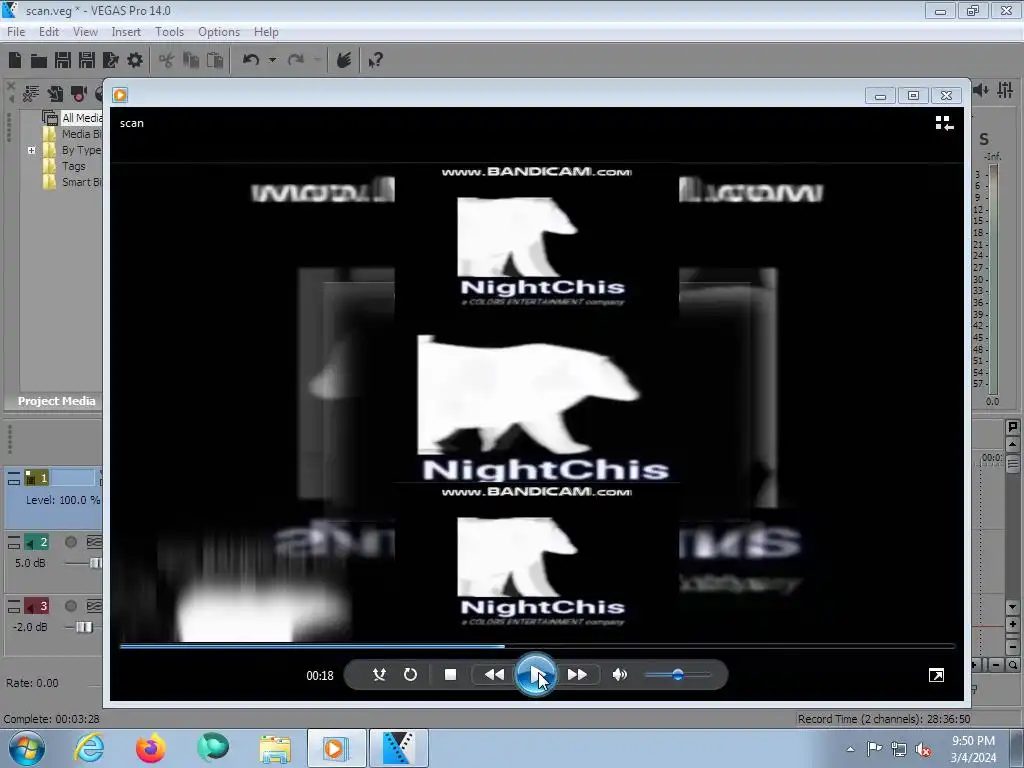The width and height of the screenshot is (1024, 768).
Task: Create a new project in VEGAS toolbar
Action: point(15,60)
